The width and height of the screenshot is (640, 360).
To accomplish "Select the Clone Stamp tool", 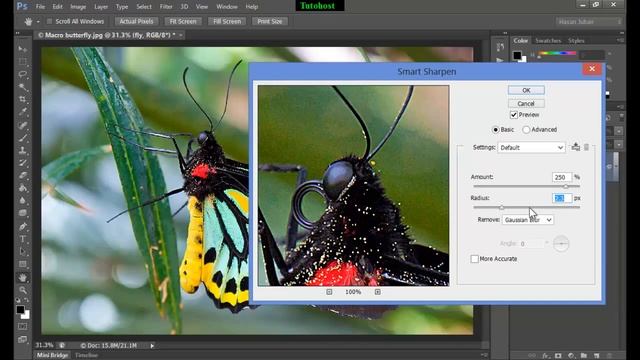I will (x=22, y=150).
